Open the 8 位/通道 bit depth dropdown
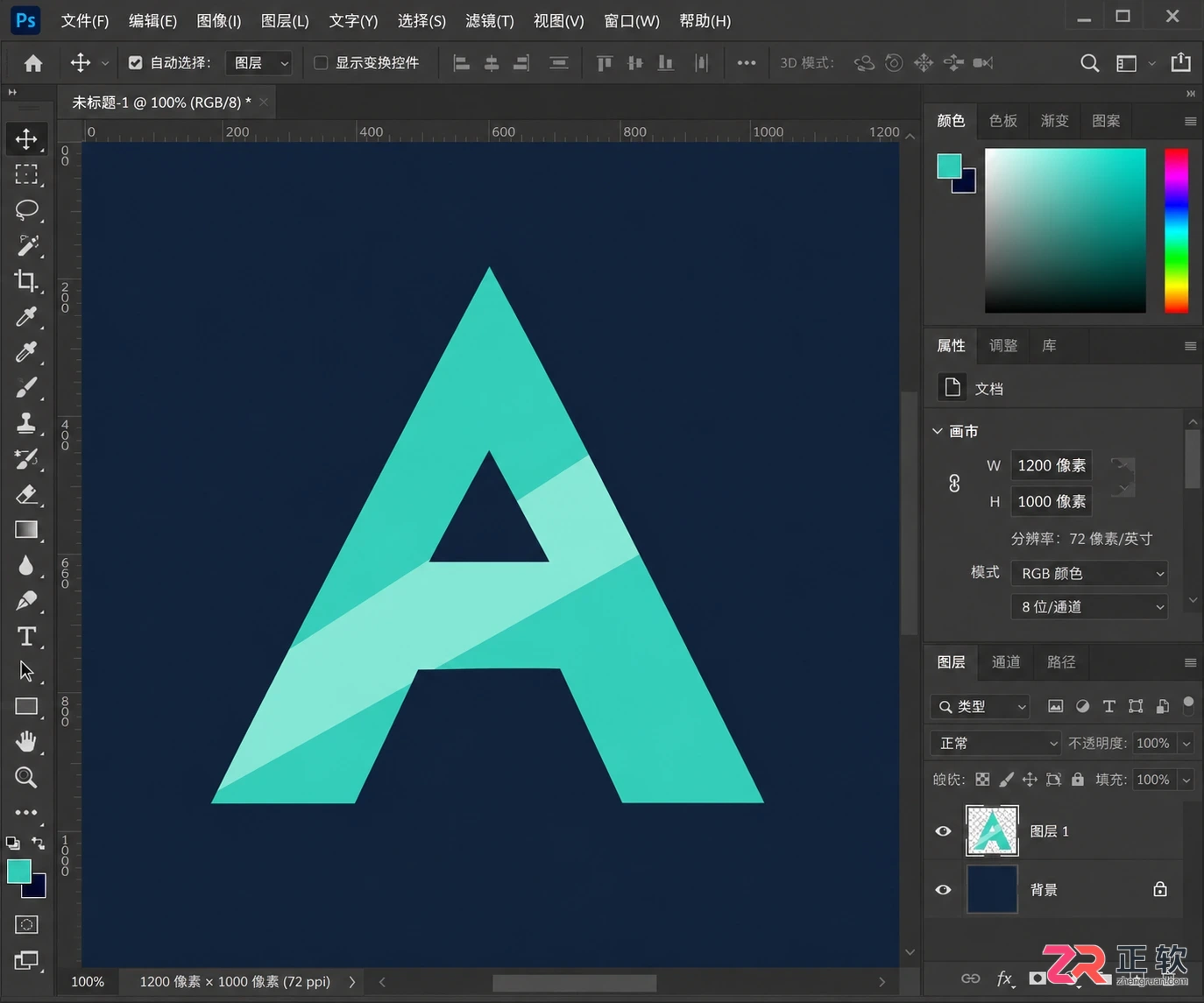1204x1003 pixels. (x=1089, y=607)
